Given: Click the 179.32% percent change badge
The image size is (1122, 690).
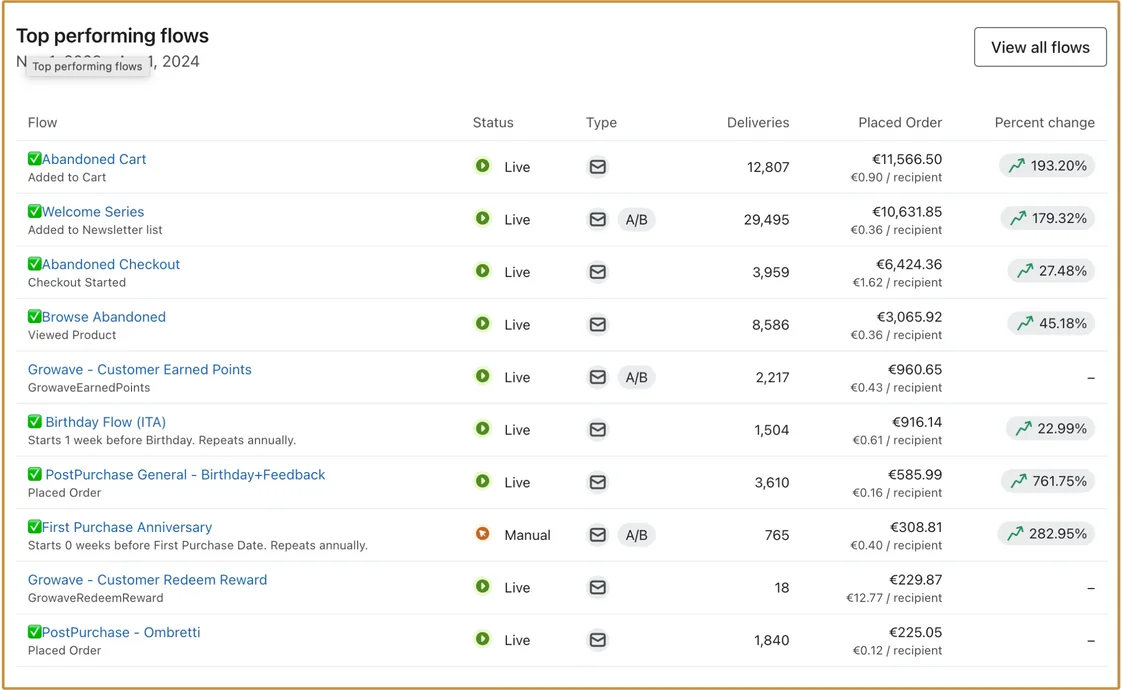Looking at the screenshot, I should (x=1048, y=218).
